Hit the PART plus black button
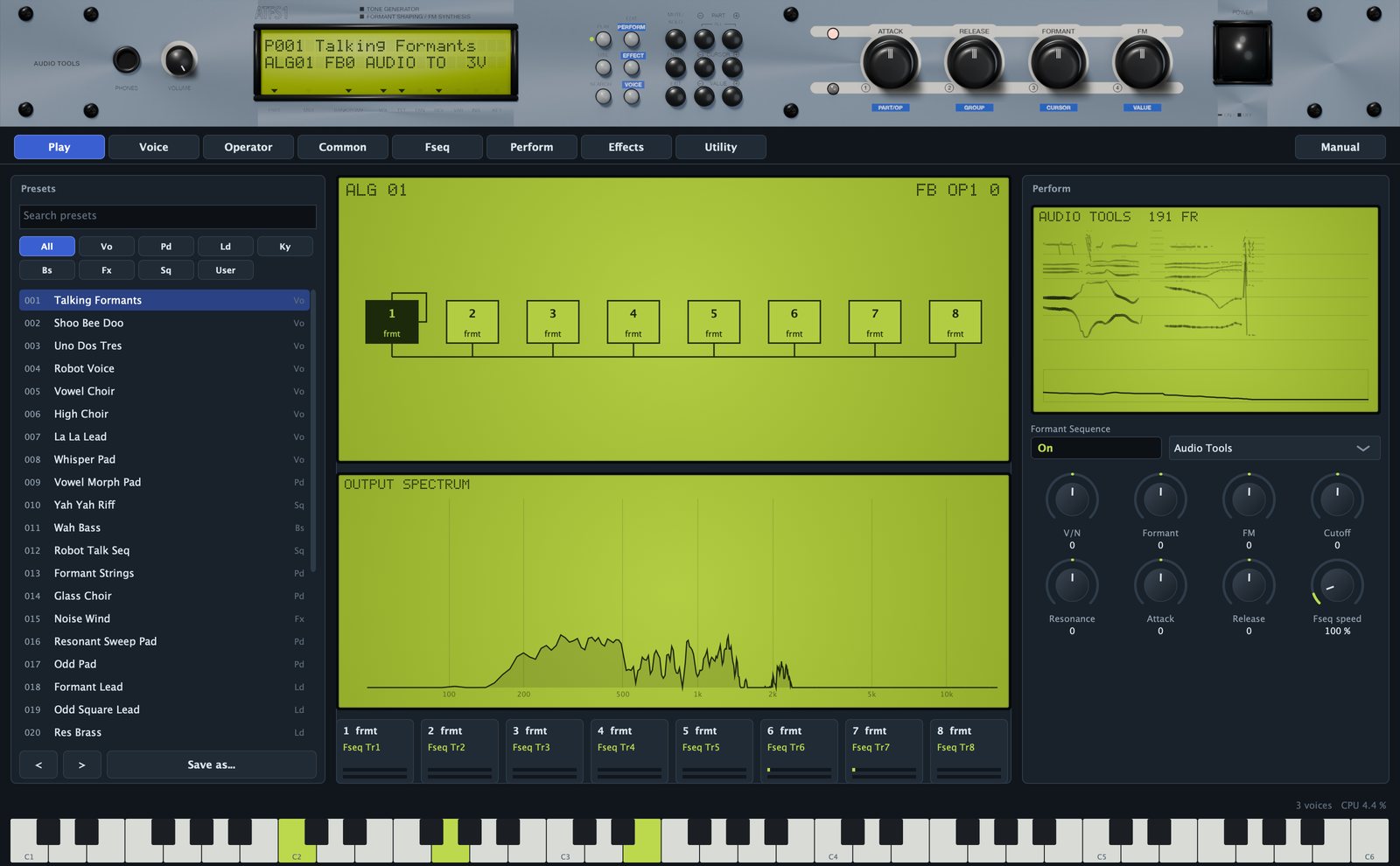This screenshot has height=866, width=1400. point(731,39)
